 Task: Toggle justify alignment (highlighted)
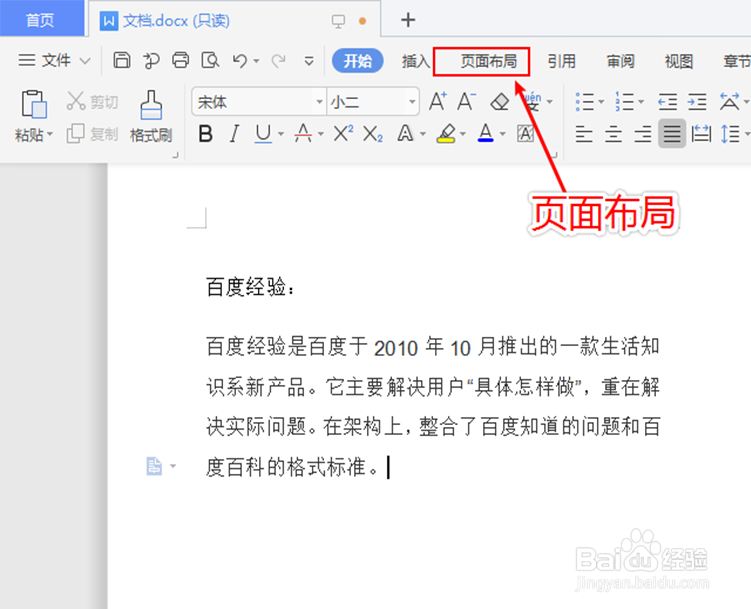point(672,134)
